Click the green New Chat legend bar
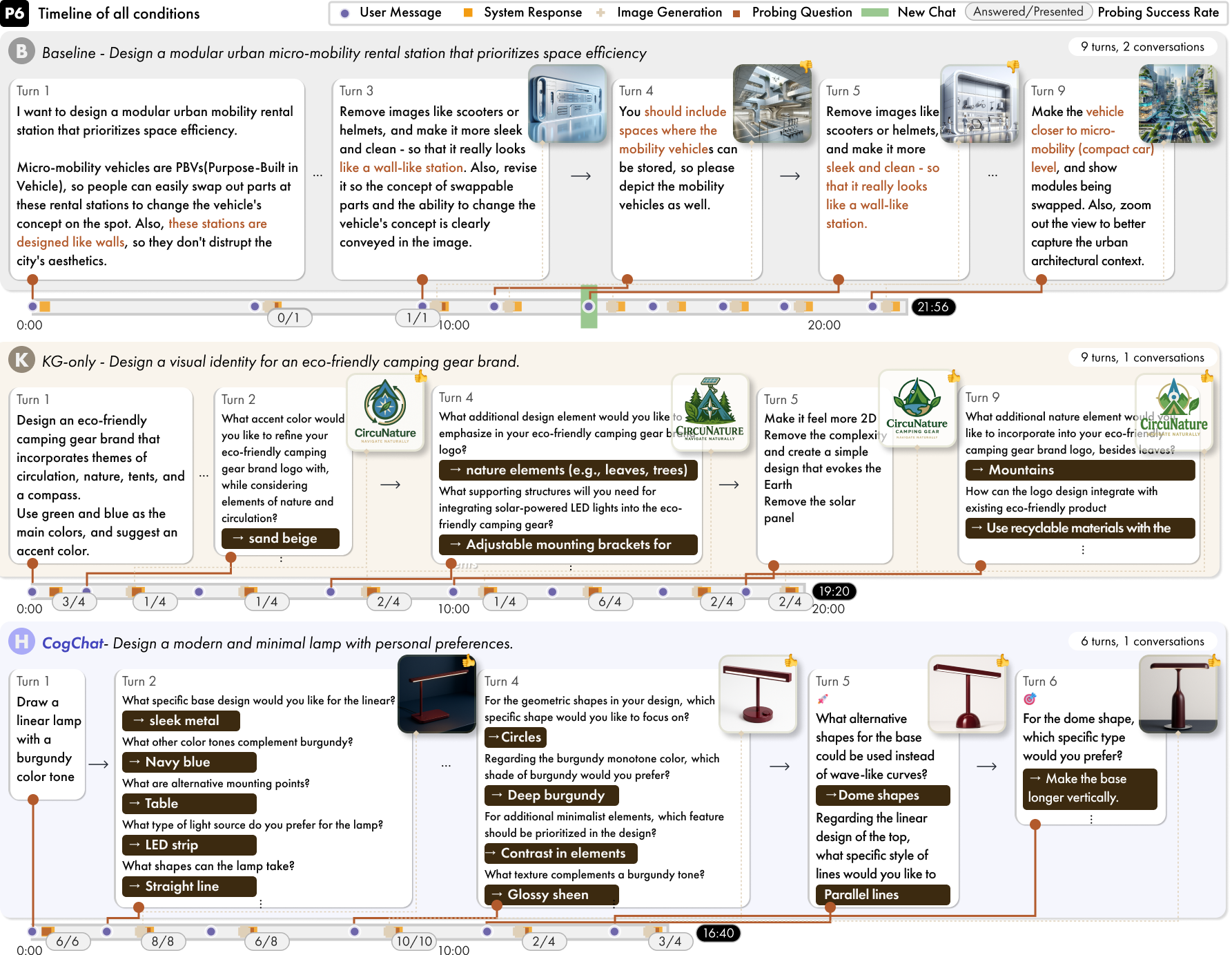The height and width of the screenshot is (955, 1232). (x=875, y=12)
